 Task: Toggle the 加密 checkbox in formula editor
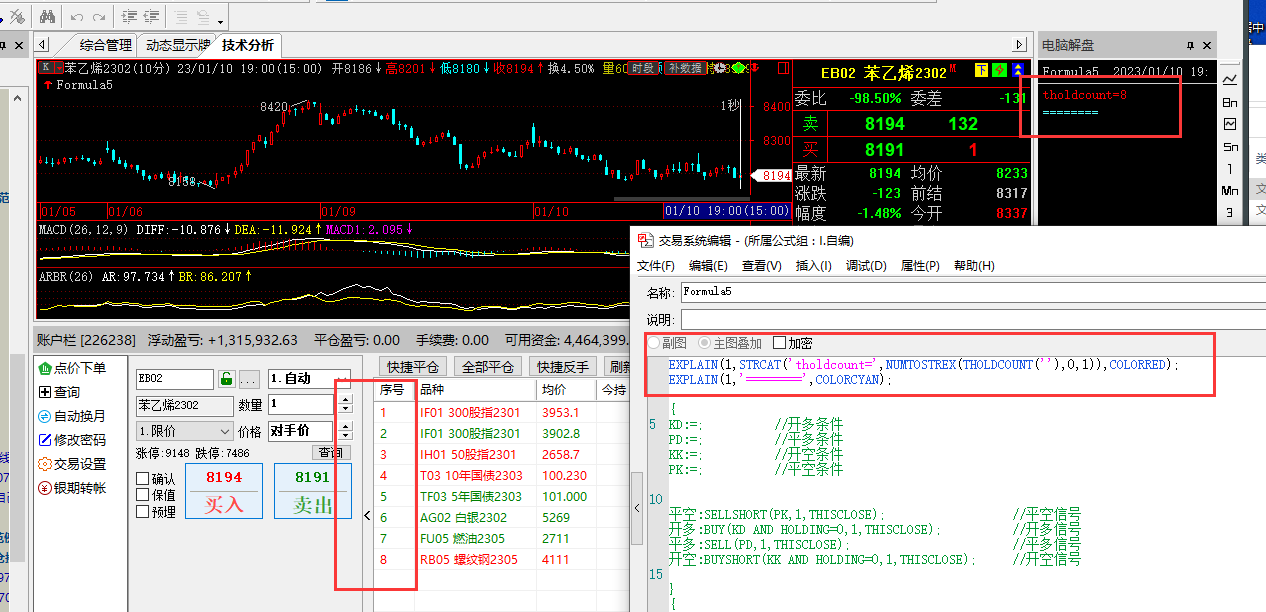(780, 343)
